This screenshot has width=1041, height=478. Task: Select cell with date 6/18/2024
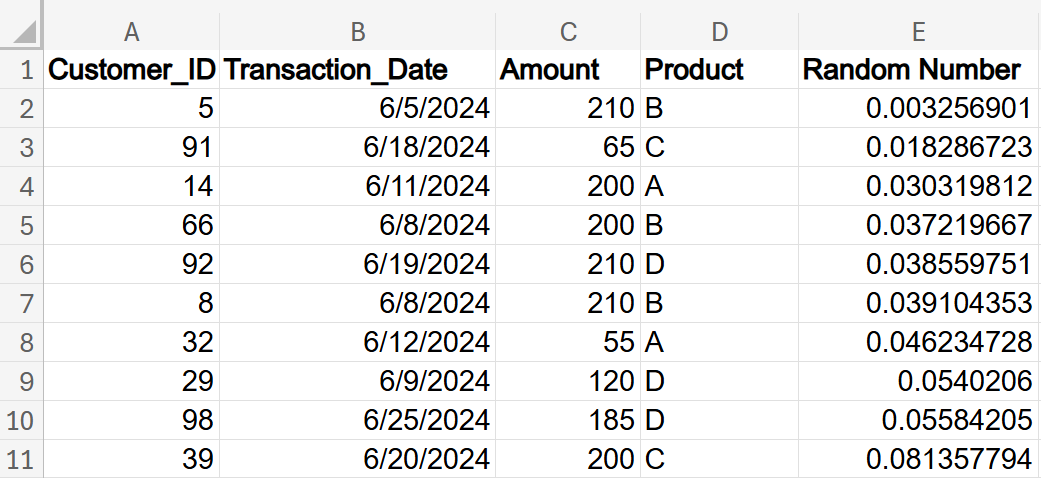(357, 148)
